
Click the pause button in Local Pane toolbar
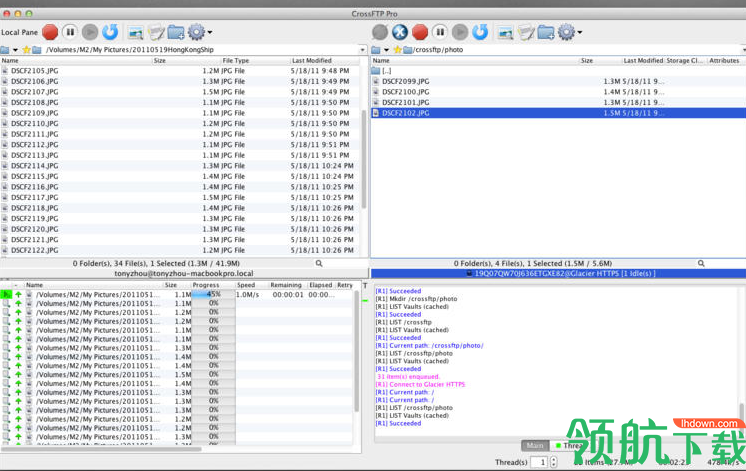70,32
